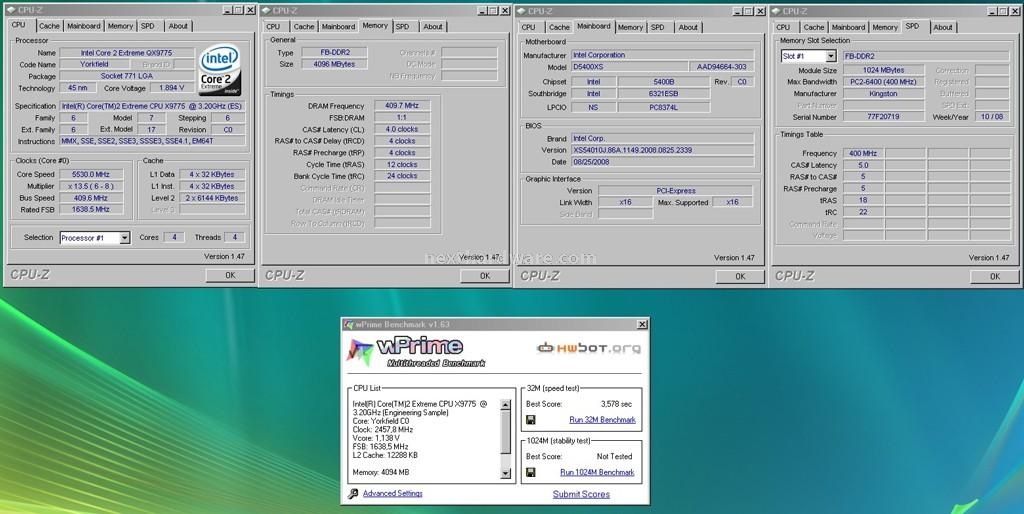Image resolution: width=1024 pixels, height=514 pixels.
Task: Click the Kingston manufacturer field
Action: pos(883,94)
